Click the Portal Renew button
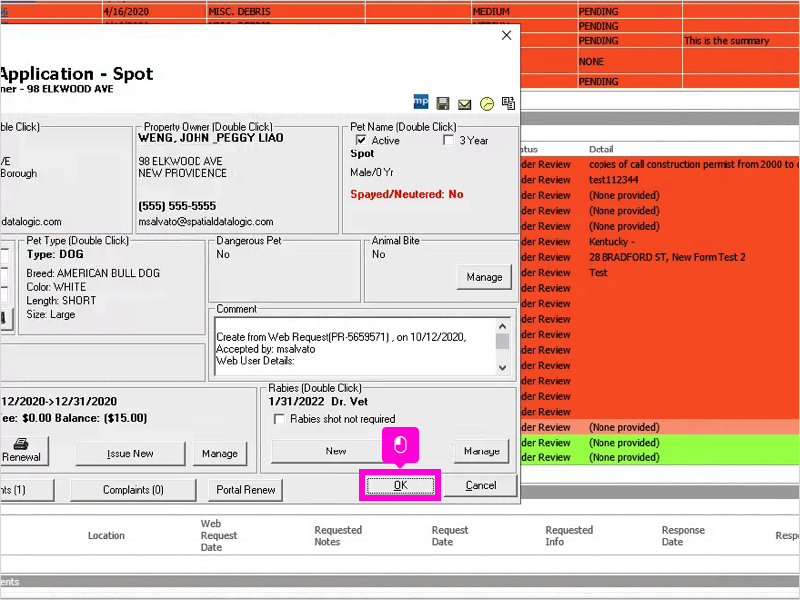This screenshot has height=600, width=800. point(246,490)
